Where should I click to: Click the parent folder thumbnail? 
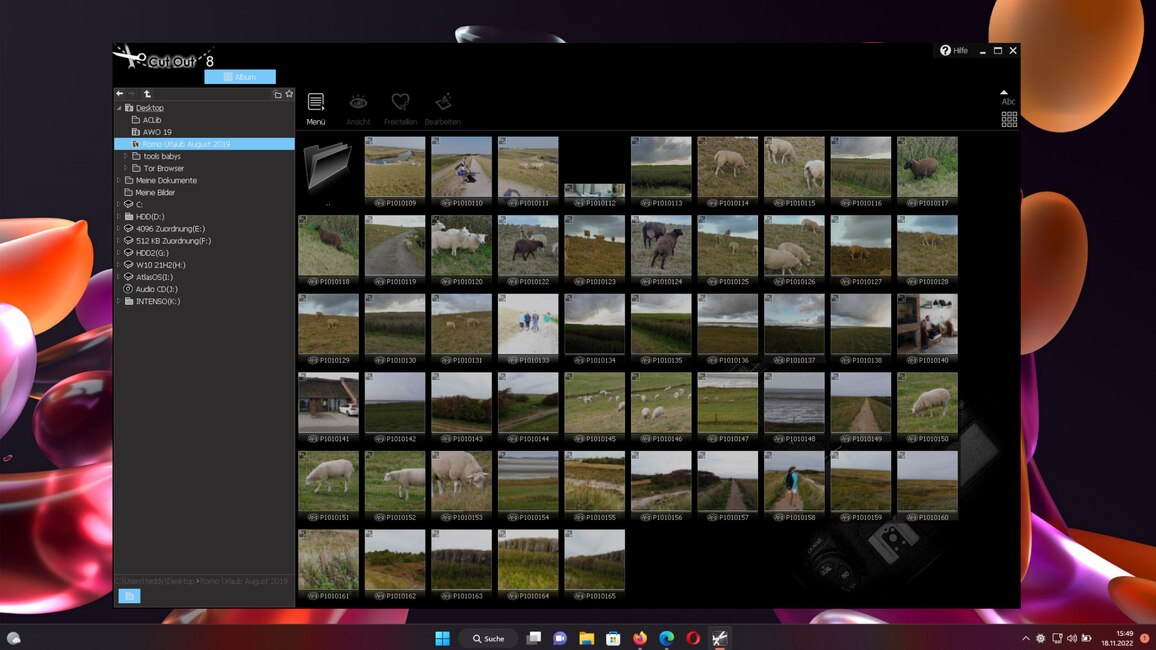(x=327, y=166)
